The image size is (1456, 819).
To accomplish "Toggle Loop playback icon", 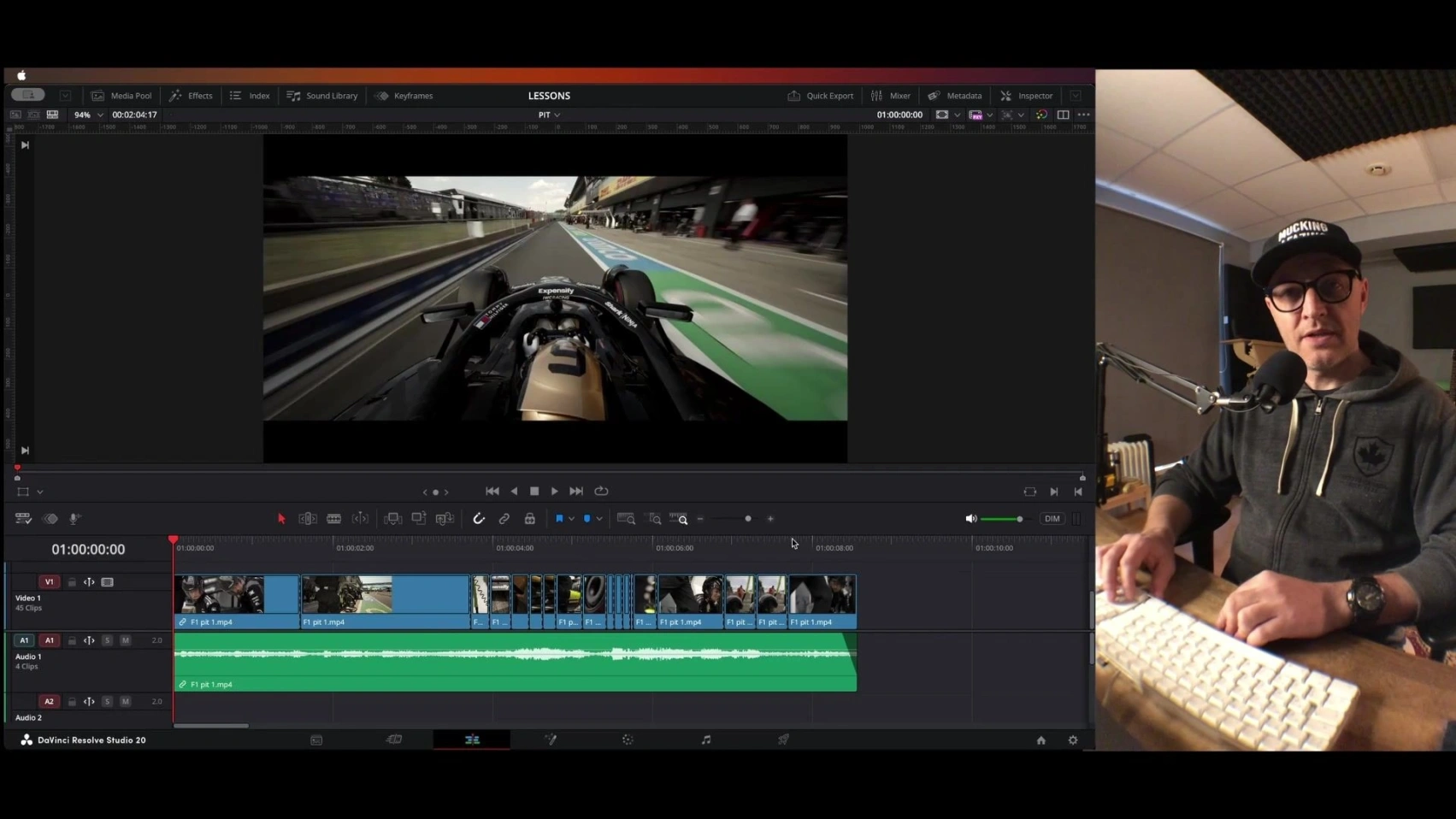I will 601,492.
